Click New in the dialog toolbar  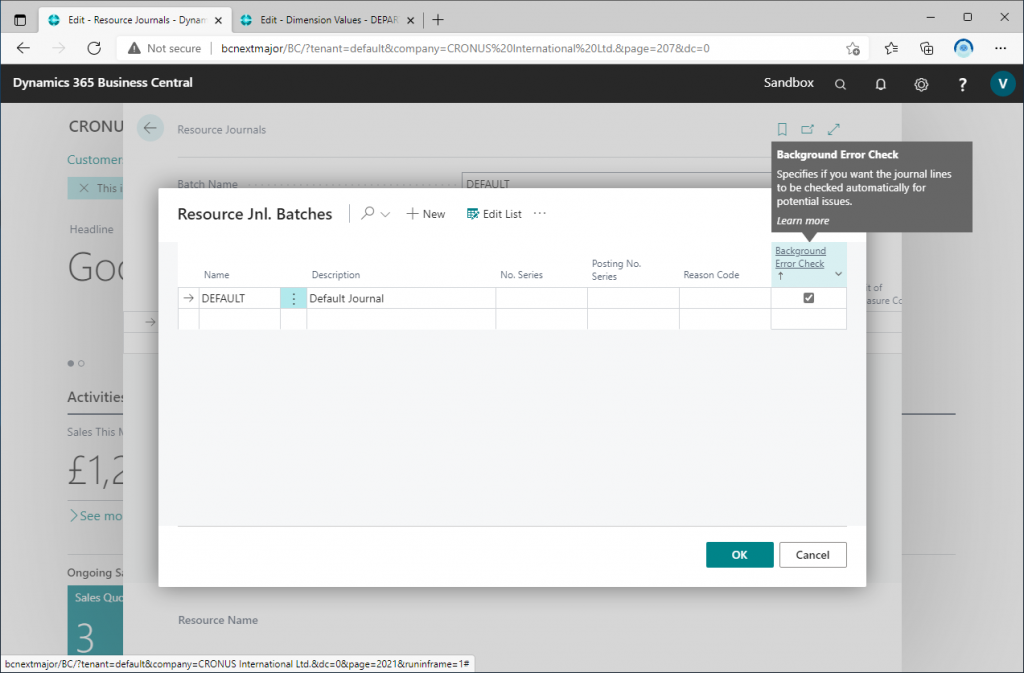tap(426, 214)
